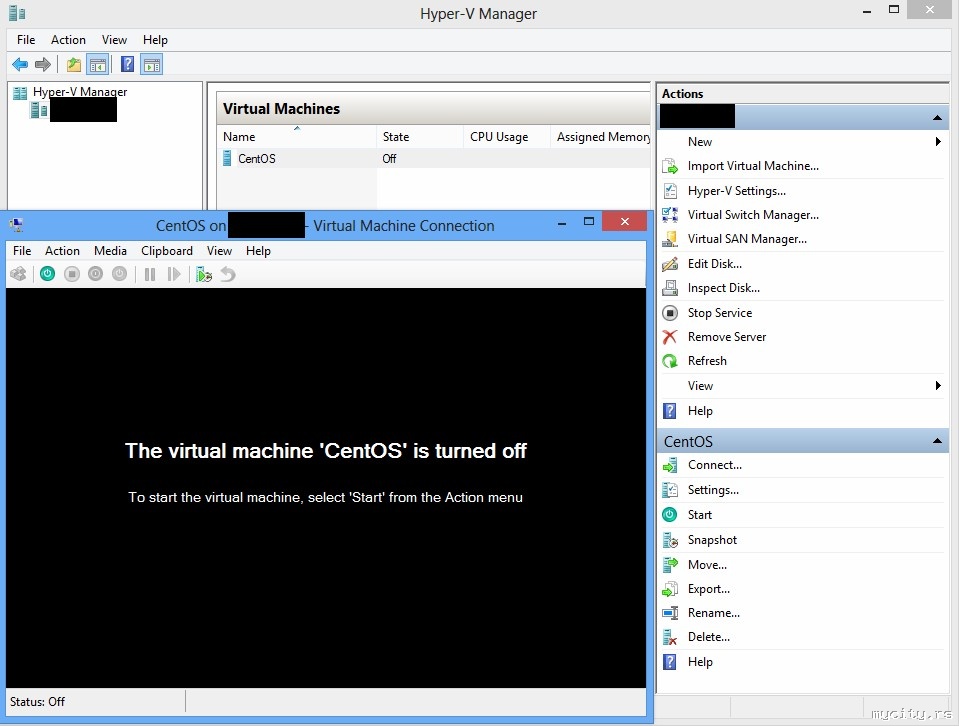
Task: Open Action menu in Hyper-V Manager
Action: pos(68,40)
